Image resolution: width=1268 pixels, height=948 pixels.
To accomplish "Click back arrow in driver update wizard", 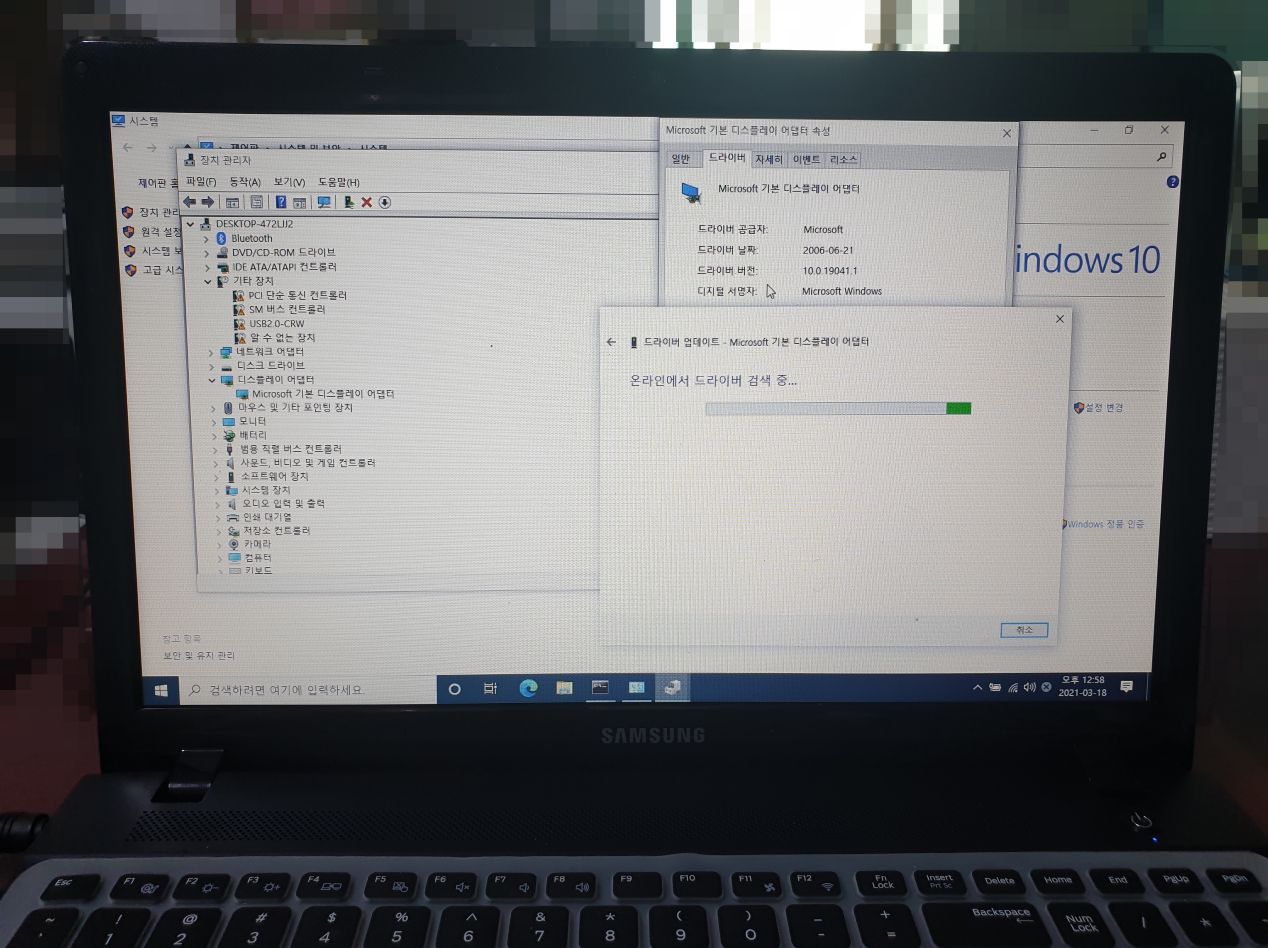I will 612,342.
